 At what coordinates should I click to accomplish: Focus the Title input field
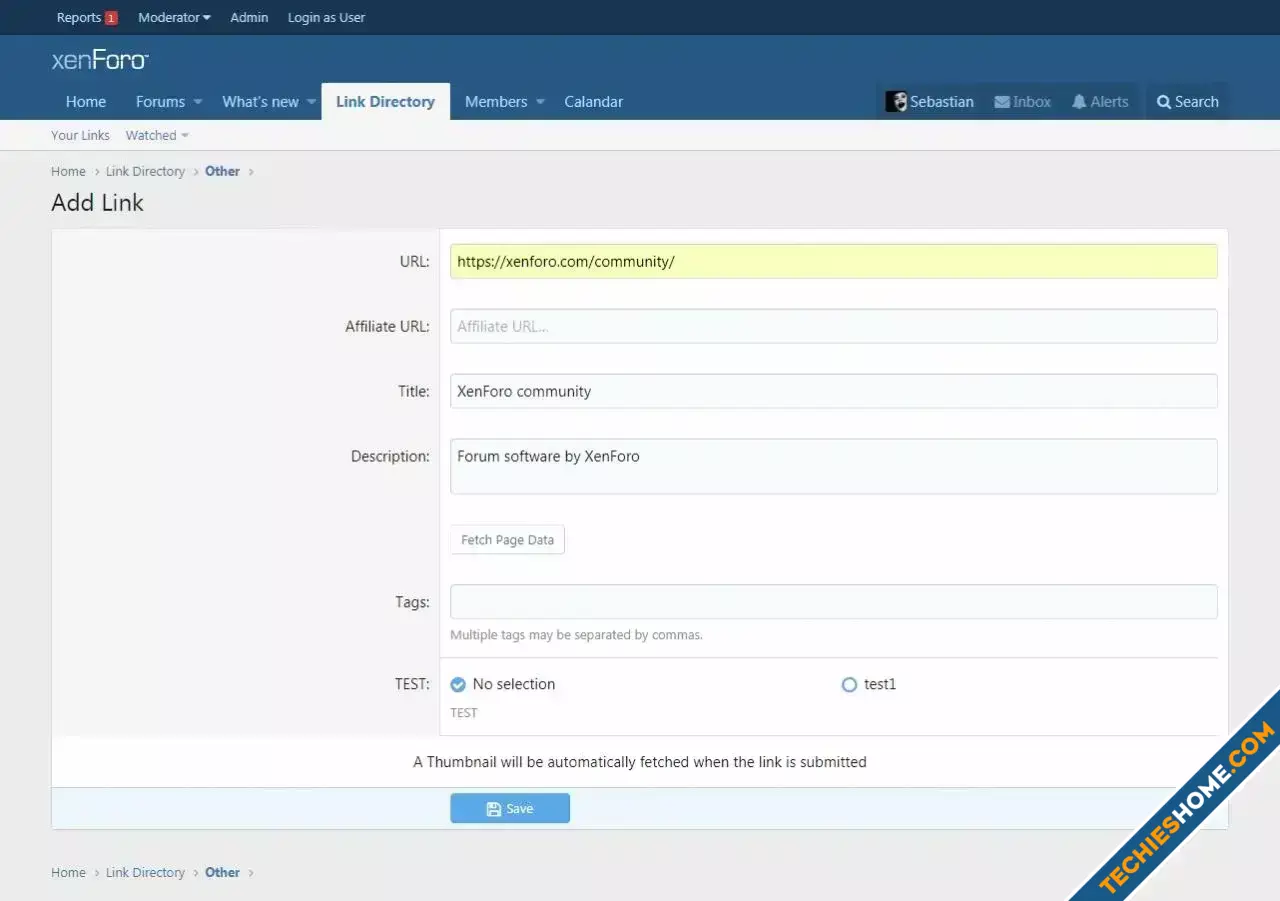834,391
